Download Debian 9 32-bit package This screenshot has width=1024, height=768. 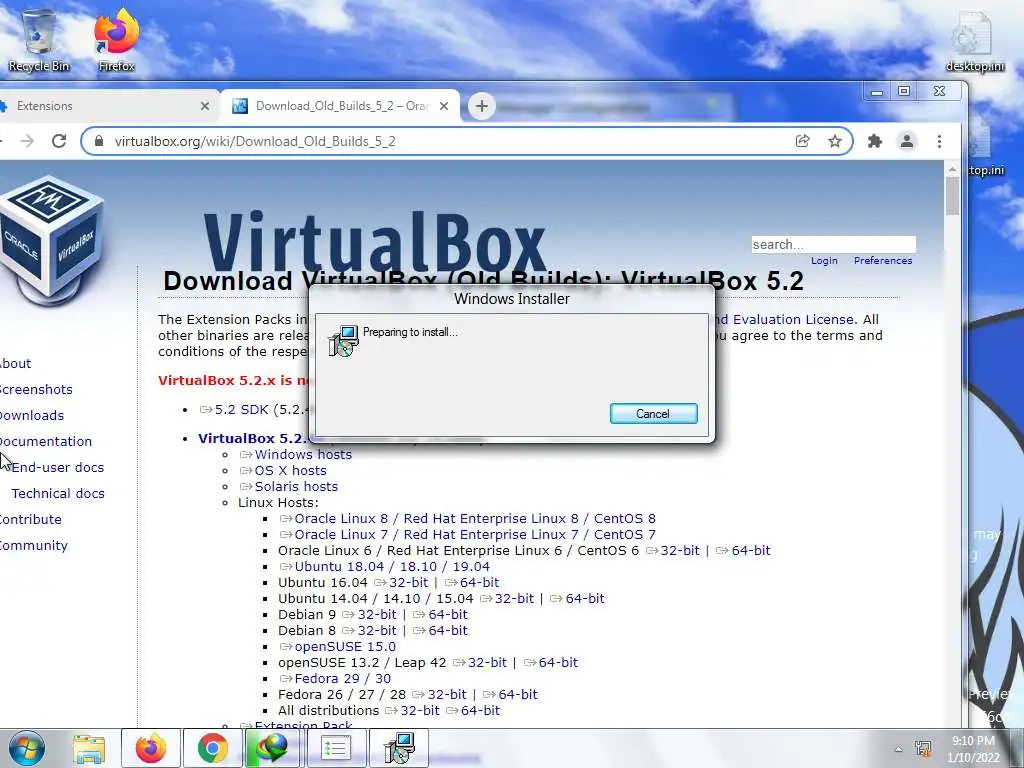point(369,615)
